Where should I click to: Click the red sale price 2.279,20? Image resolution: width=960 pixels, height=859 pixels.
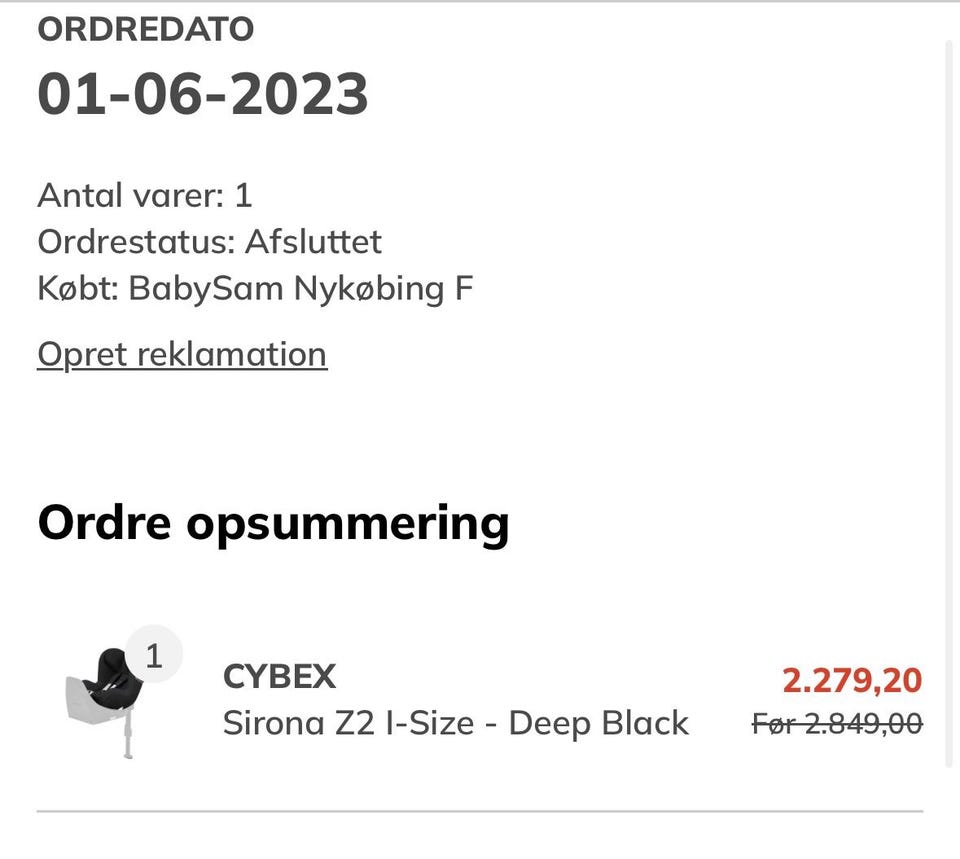[x=851, y=681]
